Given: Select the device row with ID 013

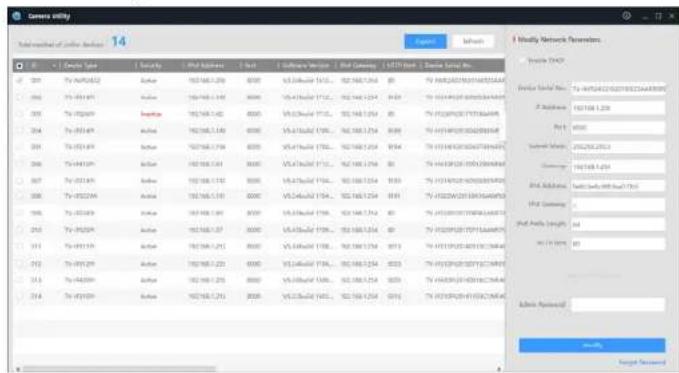Looking at the screenshot, I should coord(259,280).
